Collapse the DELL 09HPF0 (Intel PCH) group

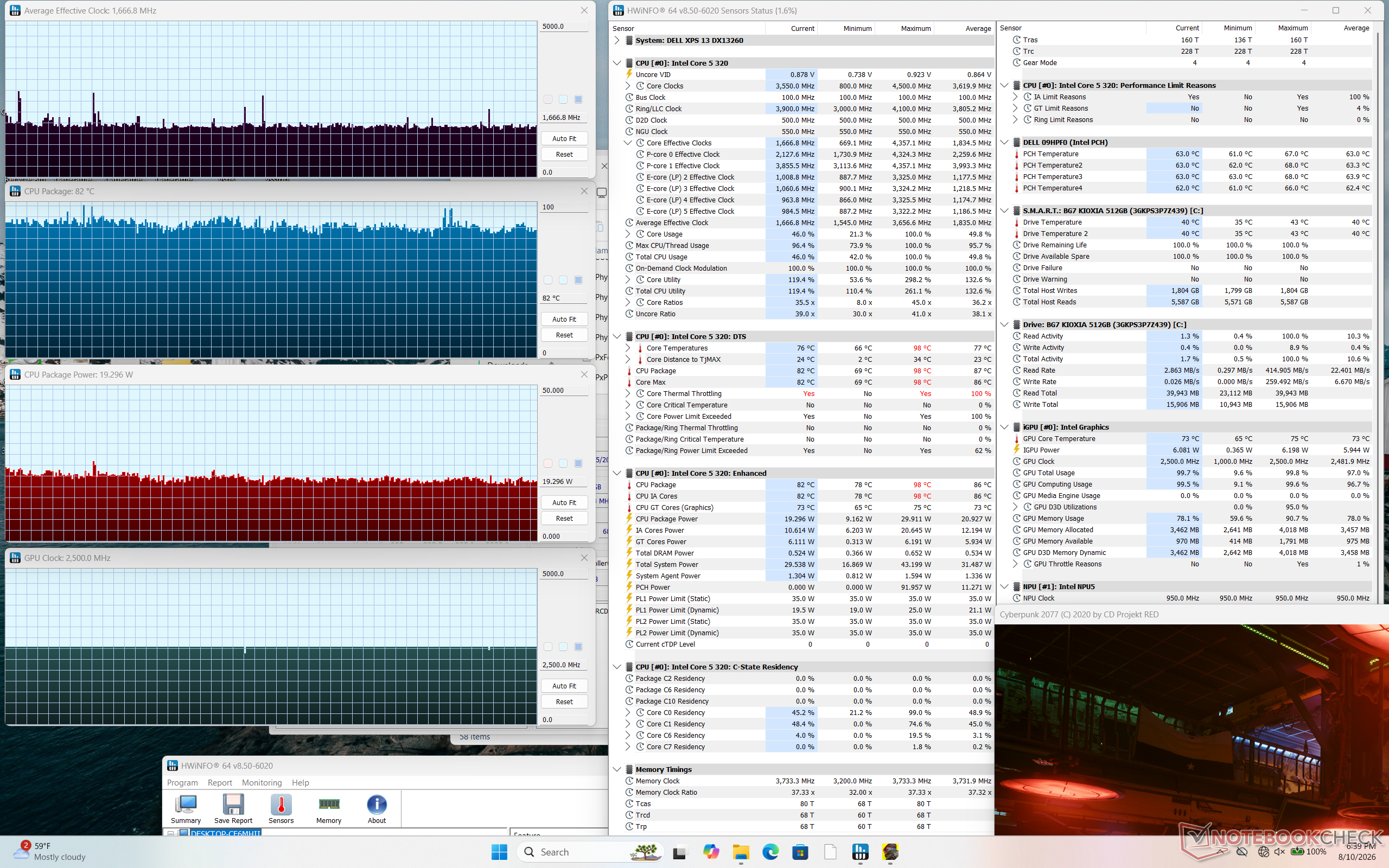(1004, 142)
